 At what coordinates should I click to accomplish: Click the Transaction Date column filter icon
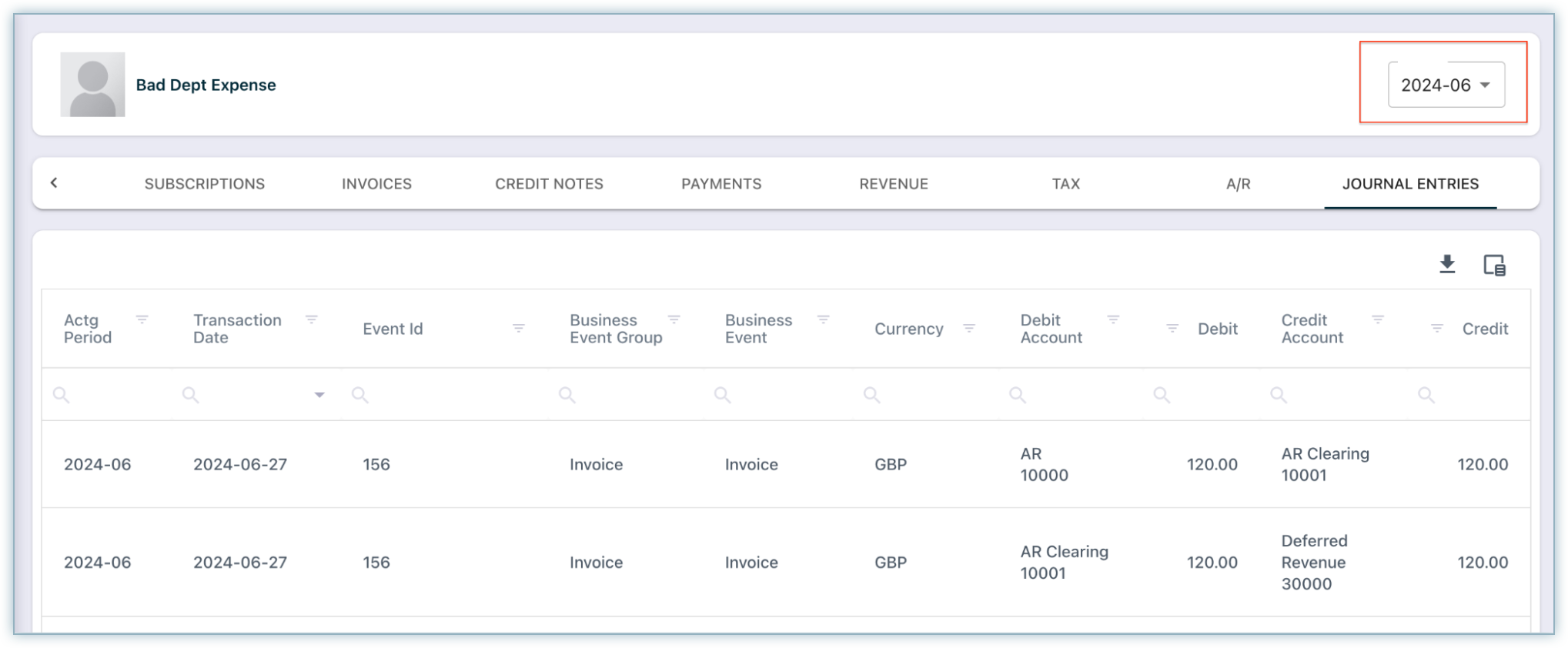[311, 319]
